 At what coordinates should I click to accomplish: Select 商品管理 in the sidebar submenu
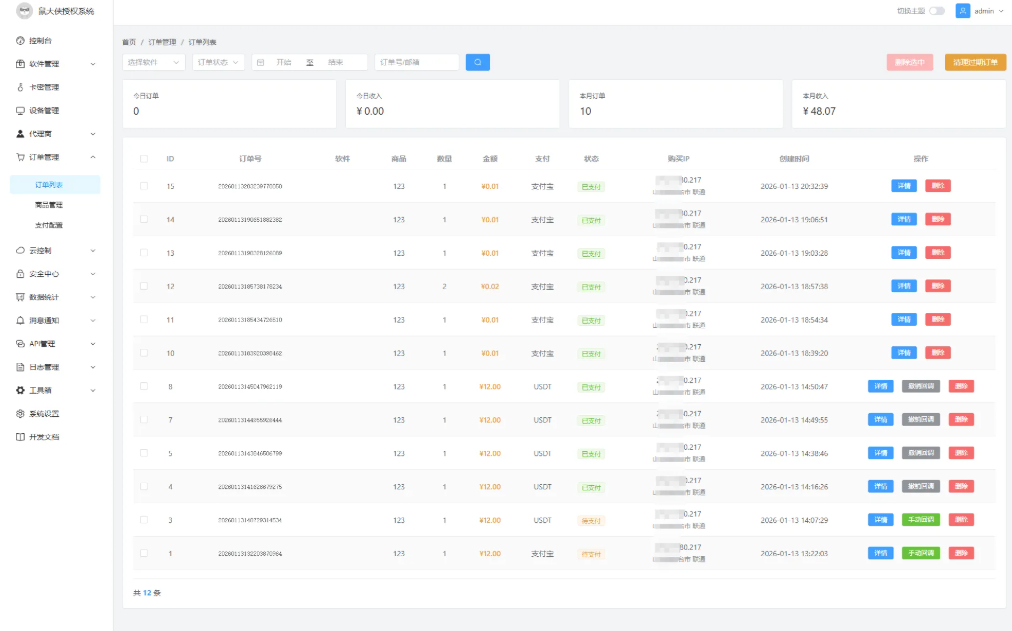[x=49, y=204]
